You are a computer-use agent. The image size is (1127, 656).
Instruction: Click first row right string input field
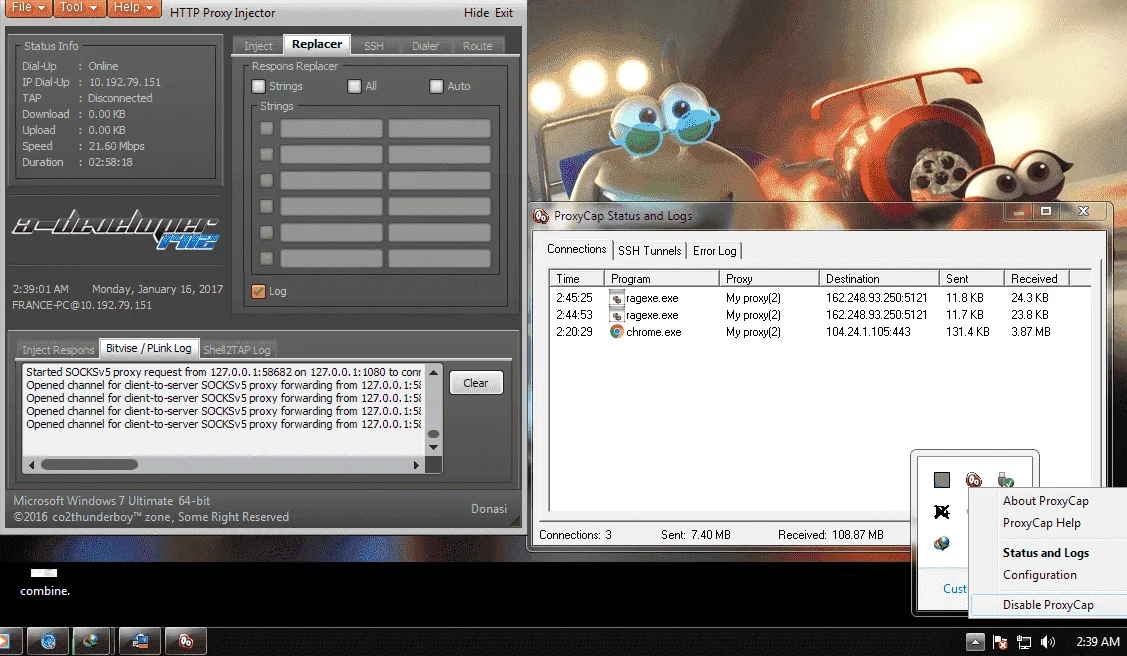tap(439, 129)
